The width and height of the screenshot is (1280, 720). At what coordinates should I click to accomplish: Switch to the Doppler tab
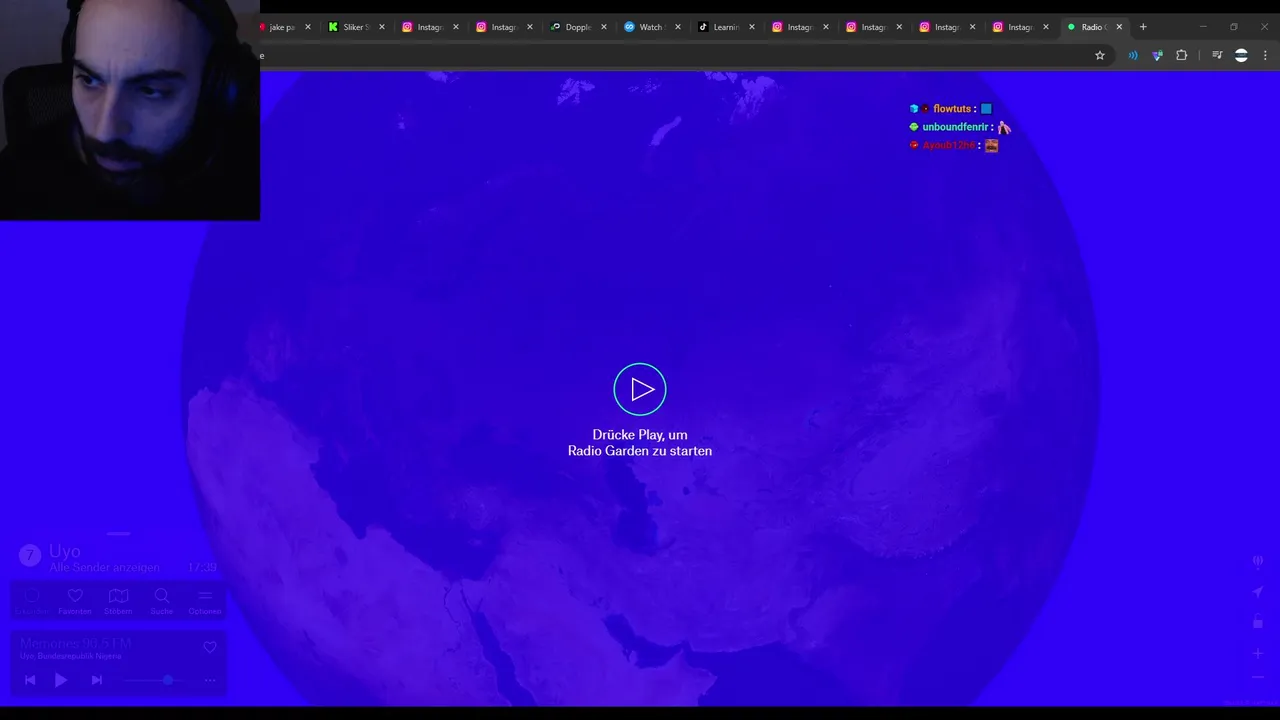coord(577,27)
